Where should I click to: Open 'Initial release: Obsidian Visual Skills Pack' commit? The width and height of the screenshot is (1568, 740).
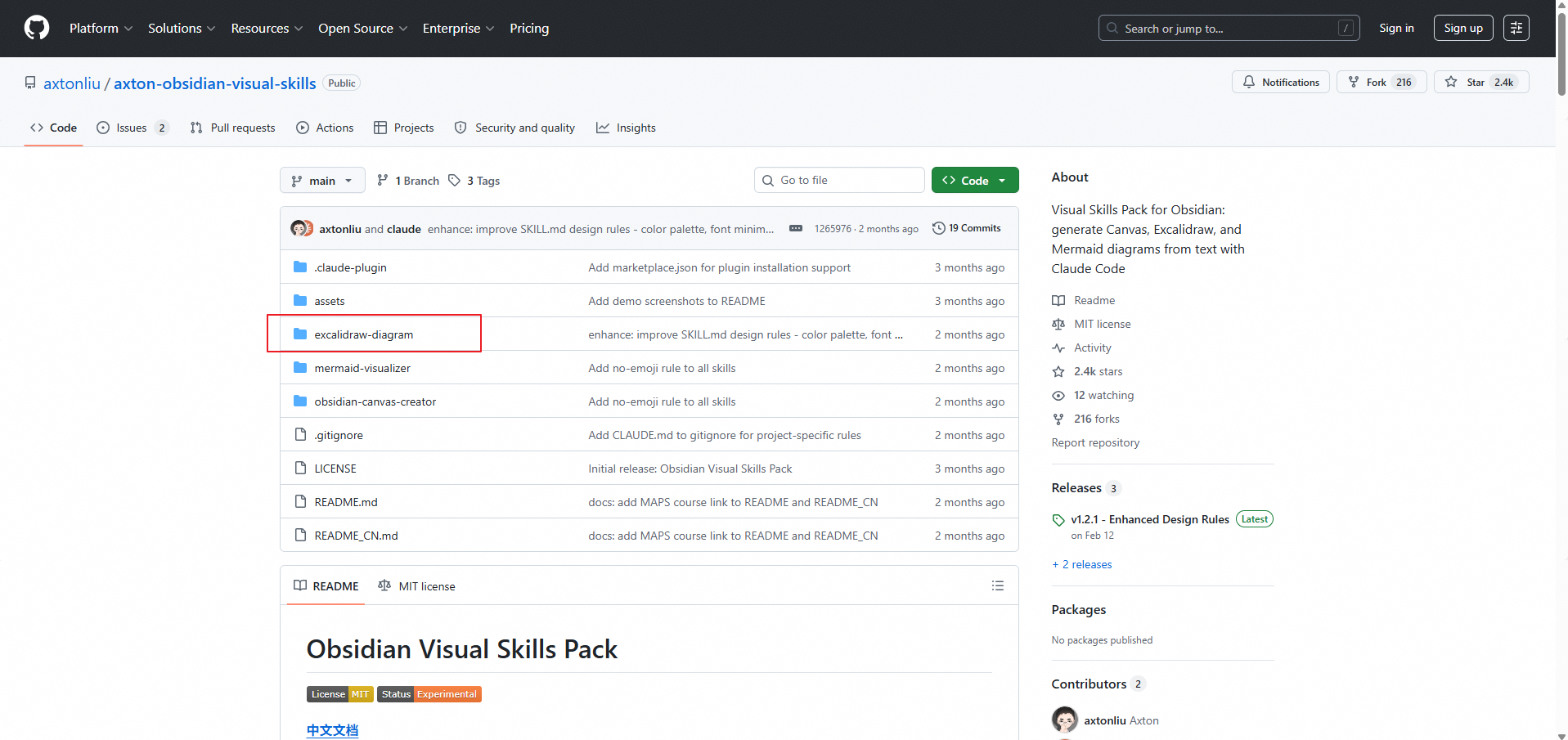(690, 469)
